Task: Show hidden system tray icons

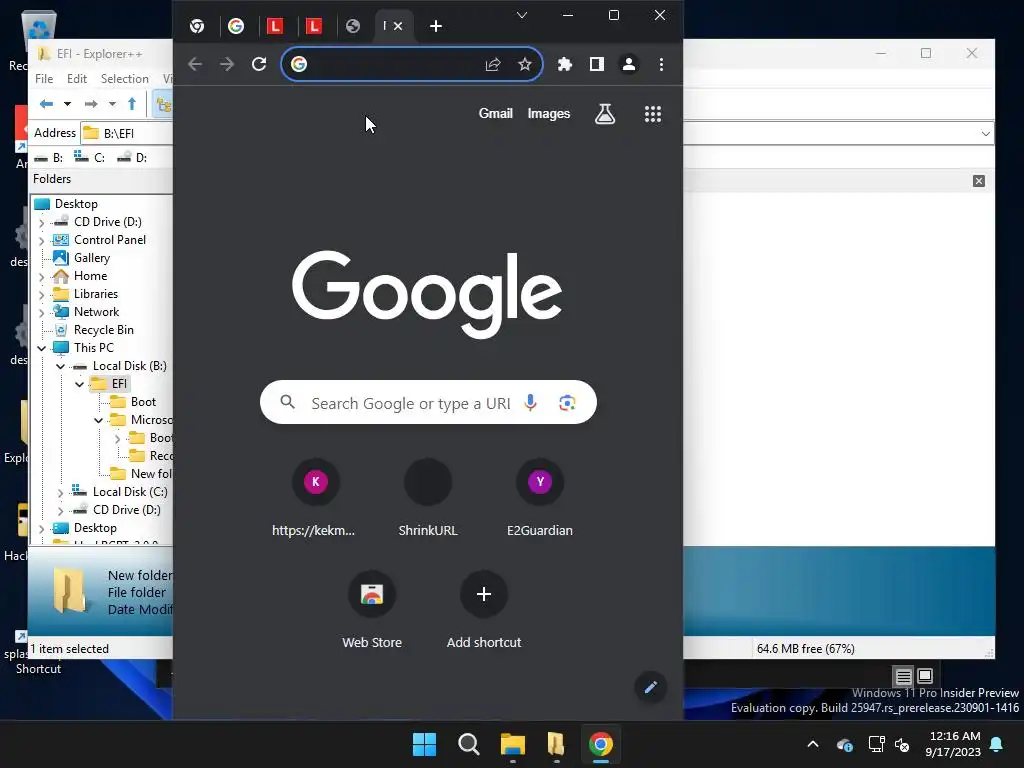Action: tap(813, 744)
